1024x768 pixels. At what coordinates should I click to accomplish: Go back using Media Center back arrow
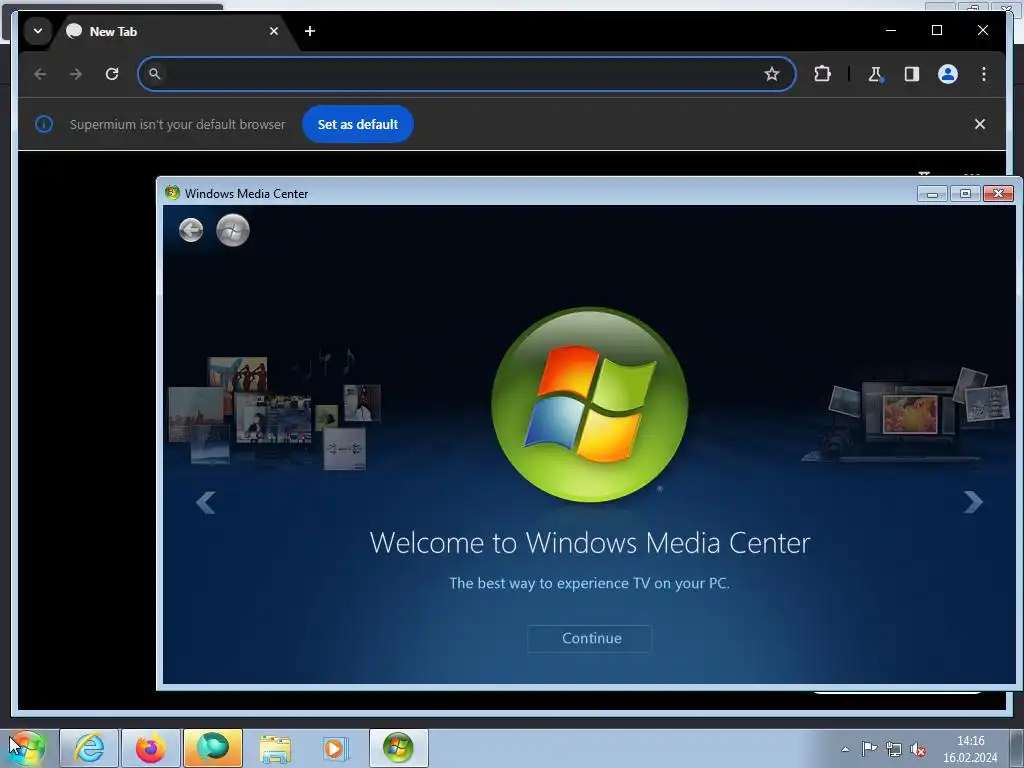pos(191,230)
